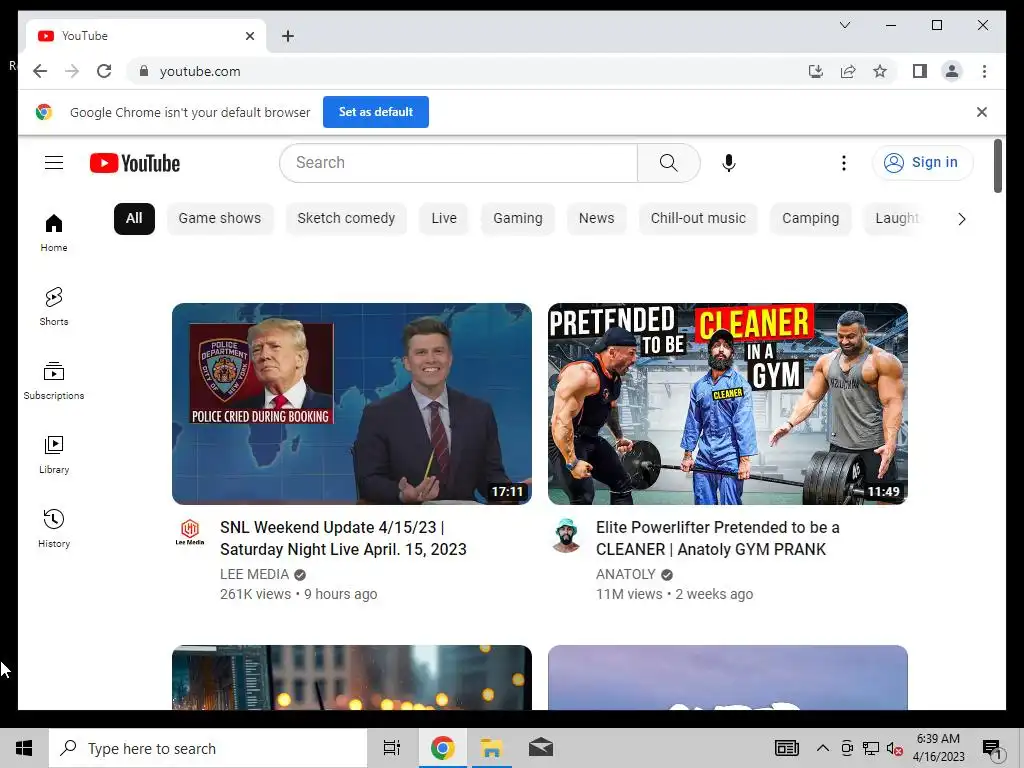Click the Sign in button
Viewport: 1024px width, 768px height.
tap(922, 163)
